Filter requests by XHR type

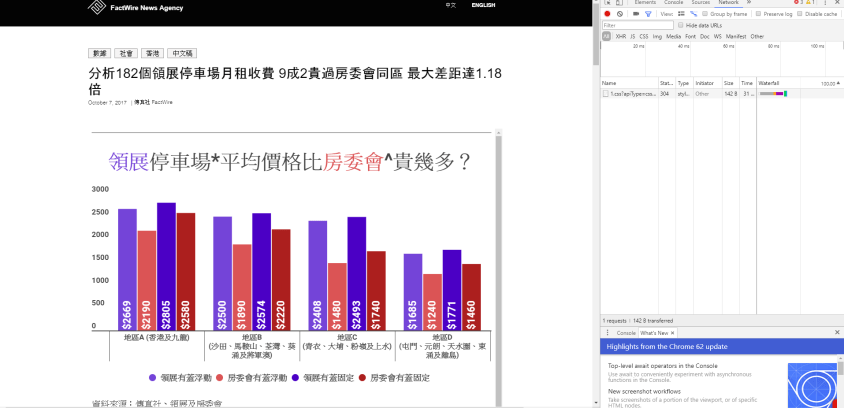620,36
